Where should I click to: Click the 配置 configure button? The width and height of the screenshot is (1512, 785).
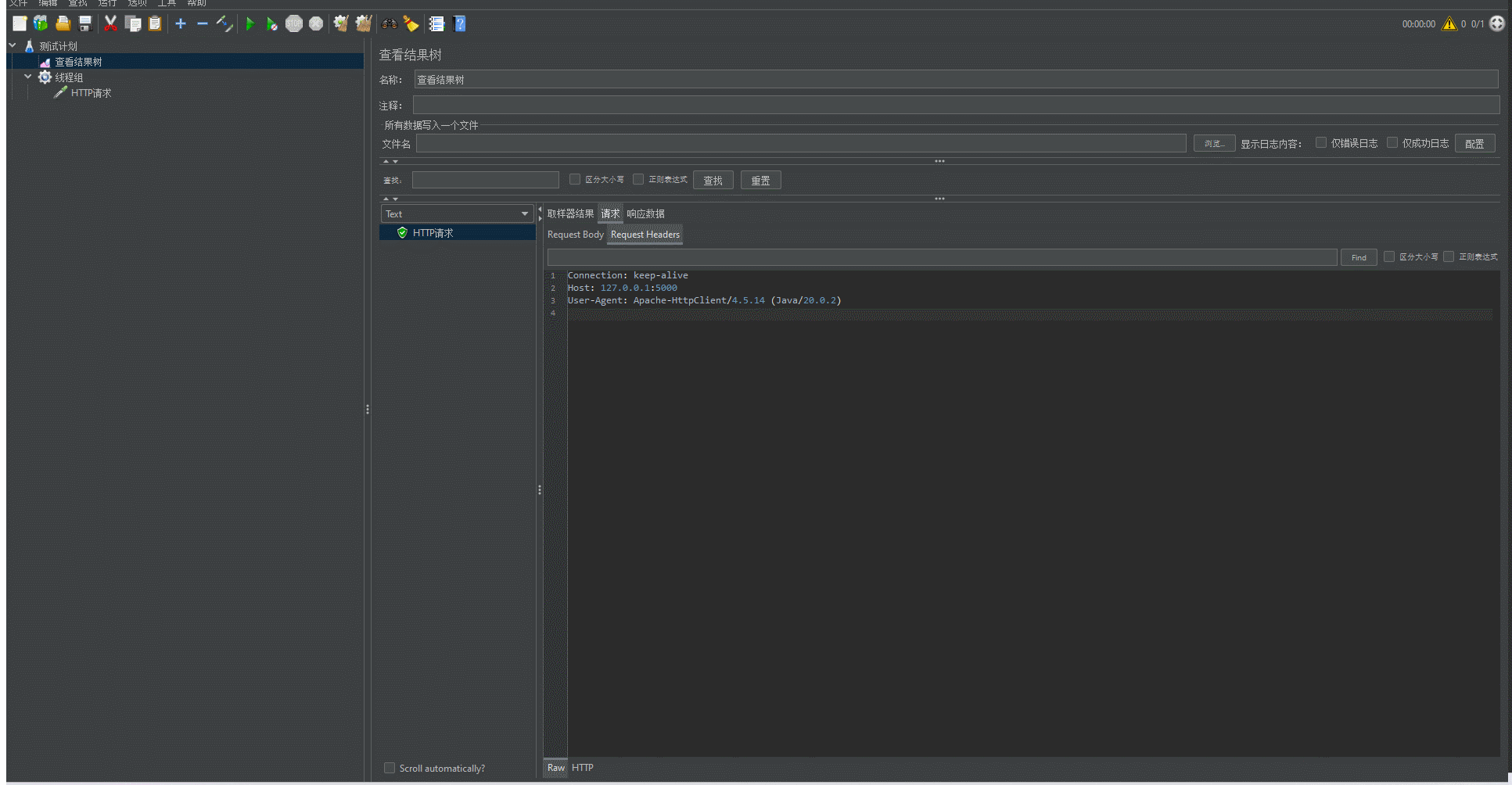coord(1474,143)
